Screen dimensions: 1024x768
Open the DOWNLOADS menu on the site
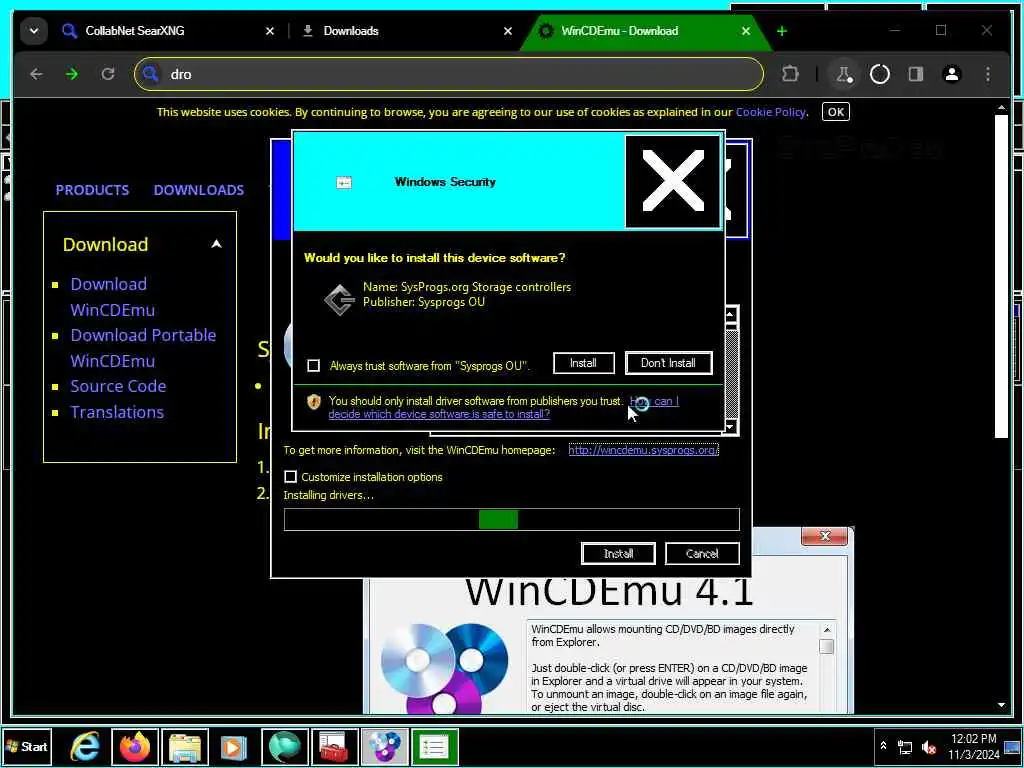coord(199,190)
